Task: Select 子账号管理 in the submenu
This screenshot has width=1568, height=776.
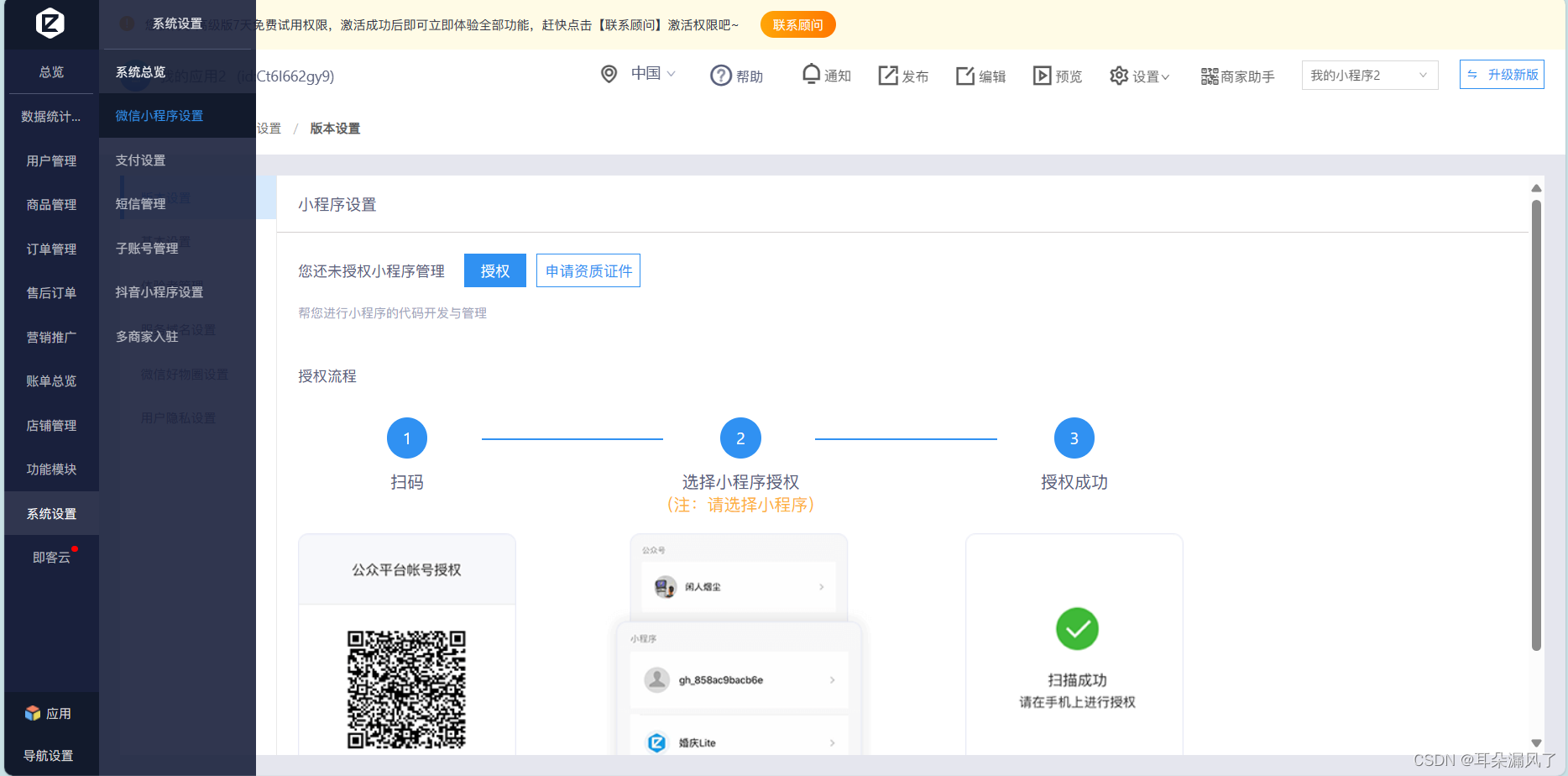Action: 177,249
